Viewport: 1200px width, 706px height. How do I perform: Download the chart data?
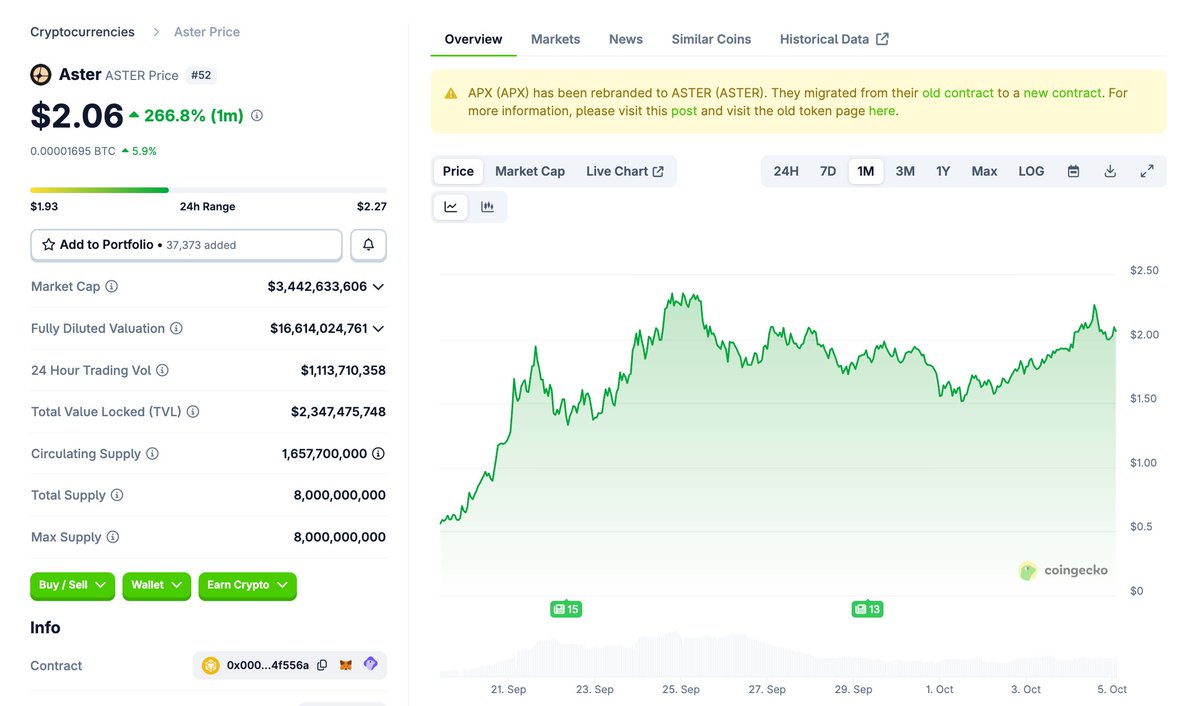(x=1110, y=171)
